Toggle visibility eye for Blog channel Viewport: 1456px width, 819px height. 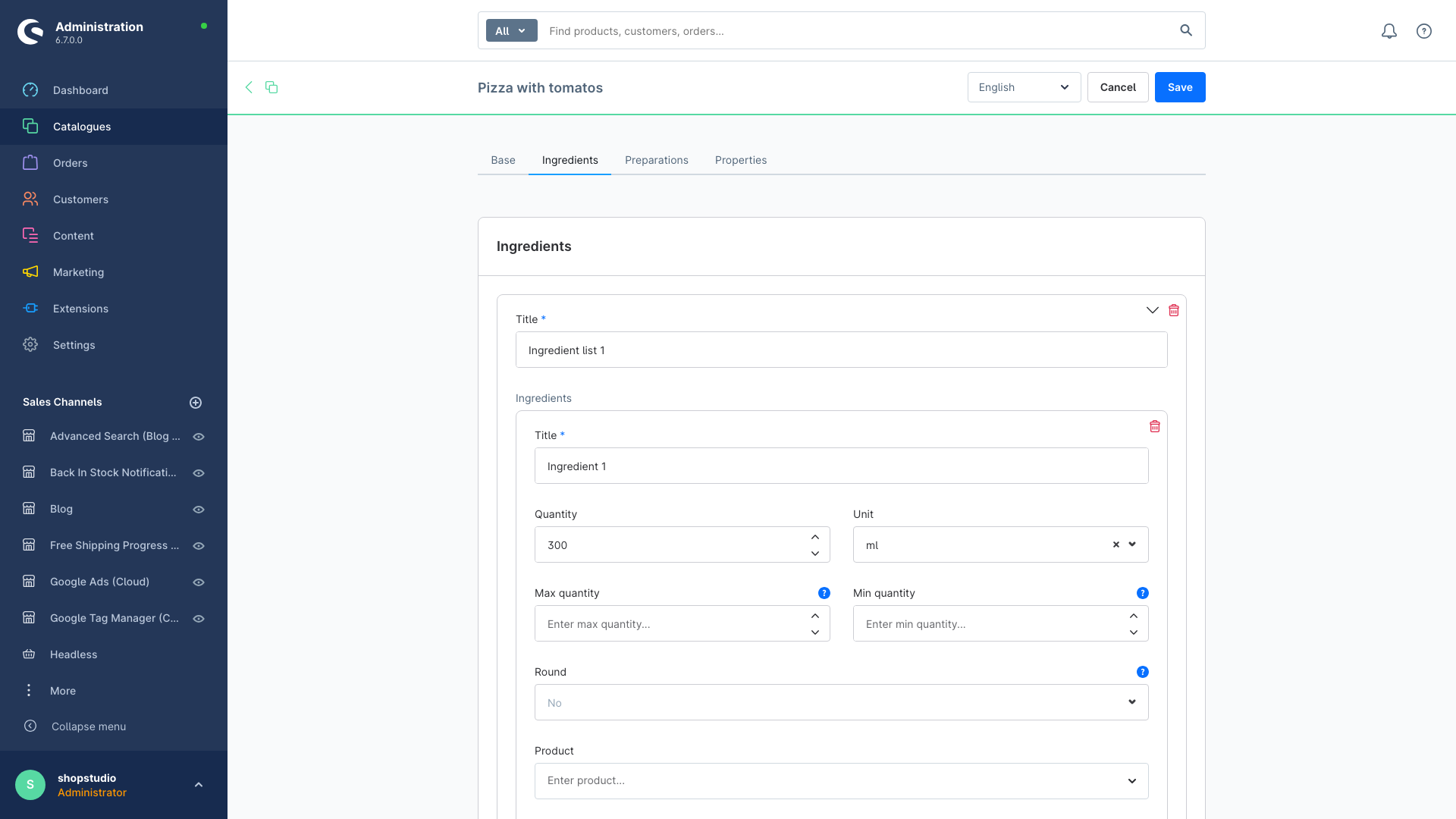(x=199, y=510)
